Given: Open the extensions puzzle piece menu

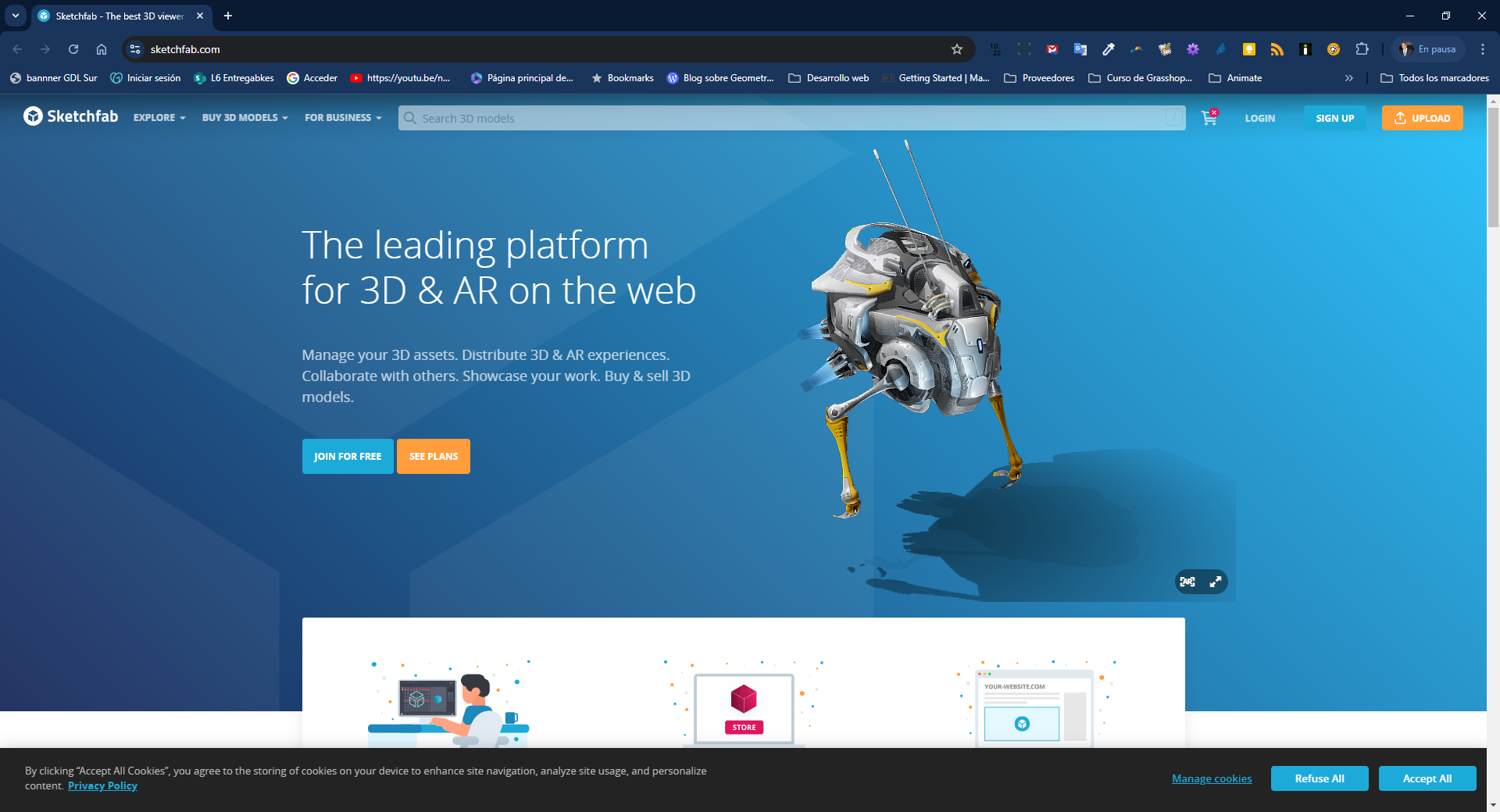Looking at the screenshot, I should 1362,49.
